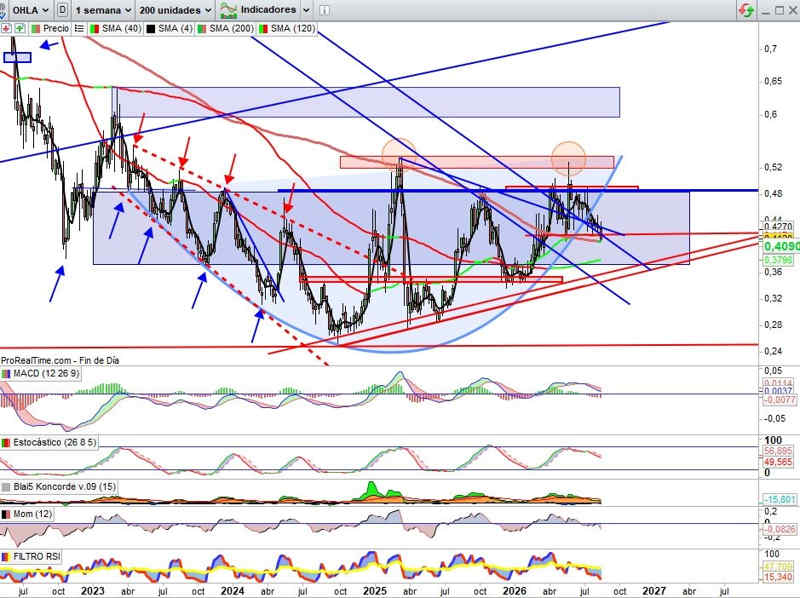
Task: Click the info icon in top toolbar
Action: tap(324, 10)
